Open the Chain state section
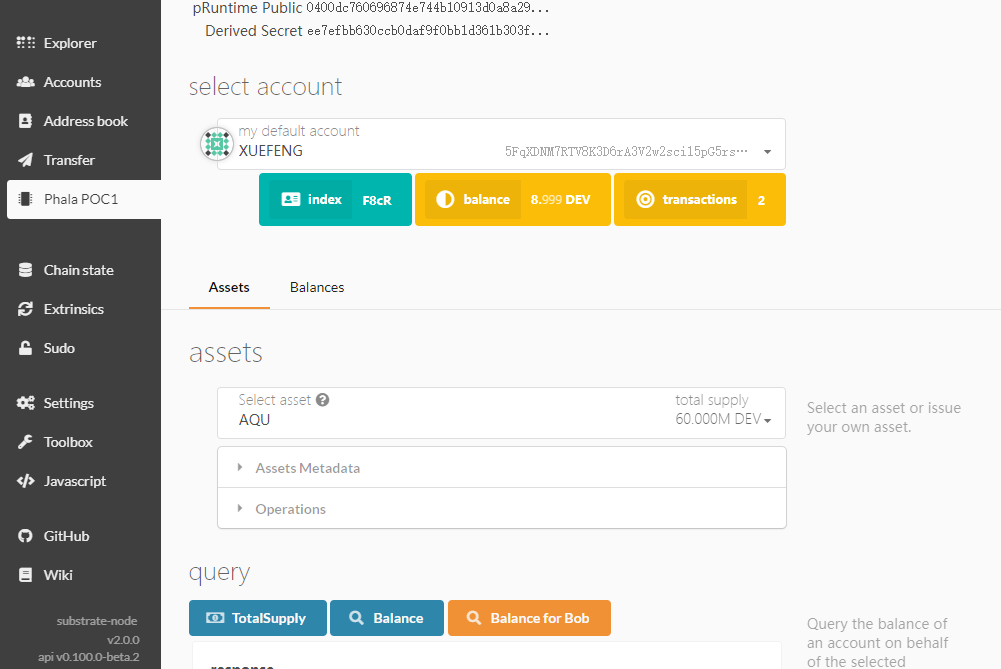 (78, 270)
